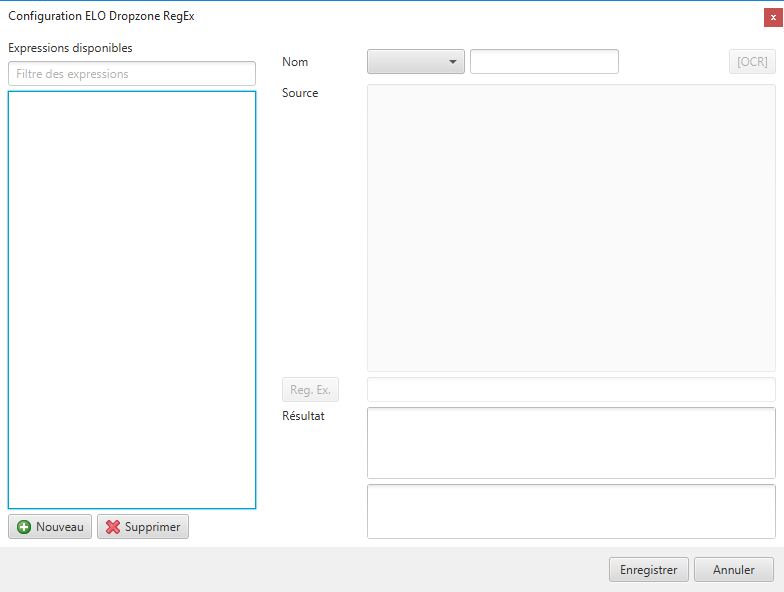Focus the Filtre des expressions field

[132, 74]
